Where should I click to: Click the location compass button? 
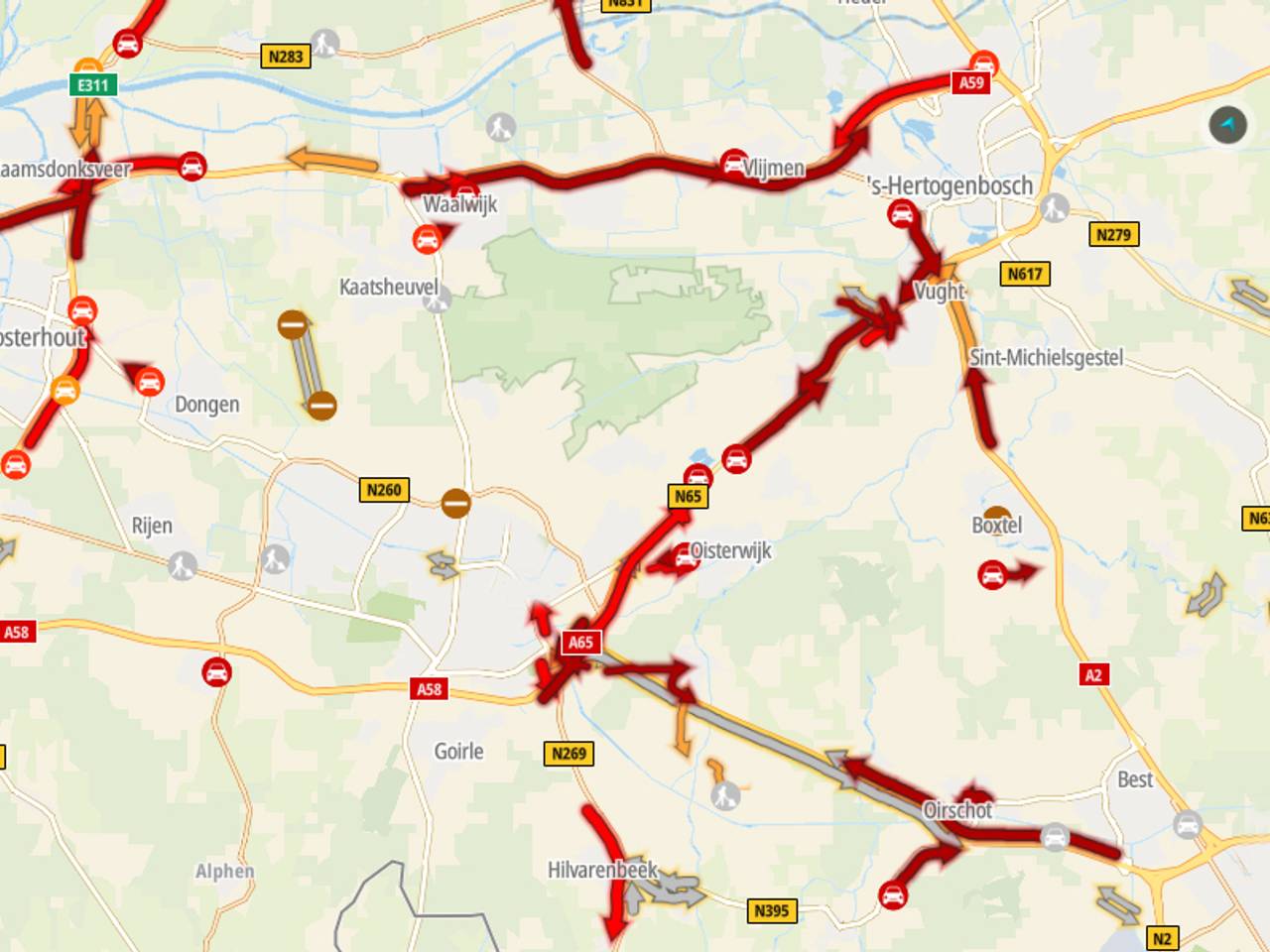(x=1227, y=125)
